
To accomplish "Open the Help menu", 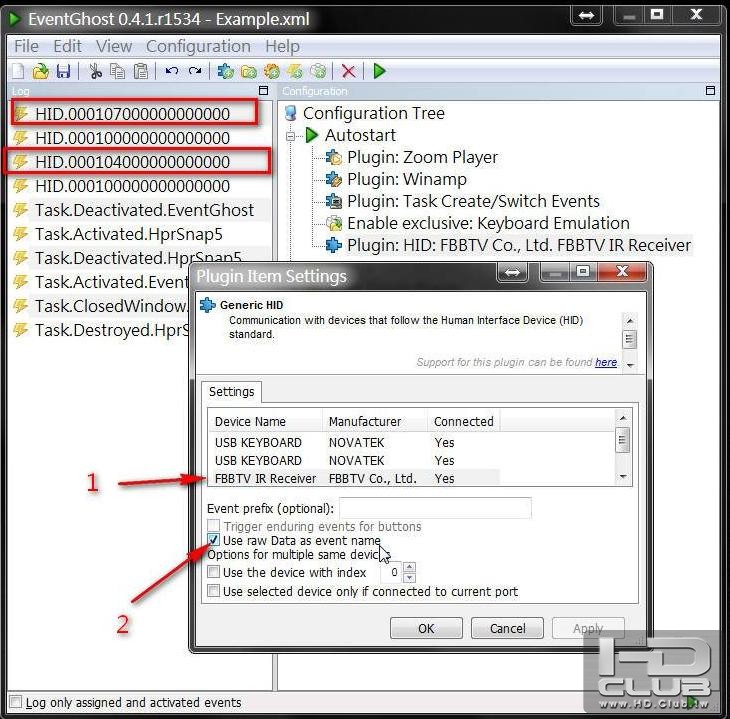I will 282,46.
